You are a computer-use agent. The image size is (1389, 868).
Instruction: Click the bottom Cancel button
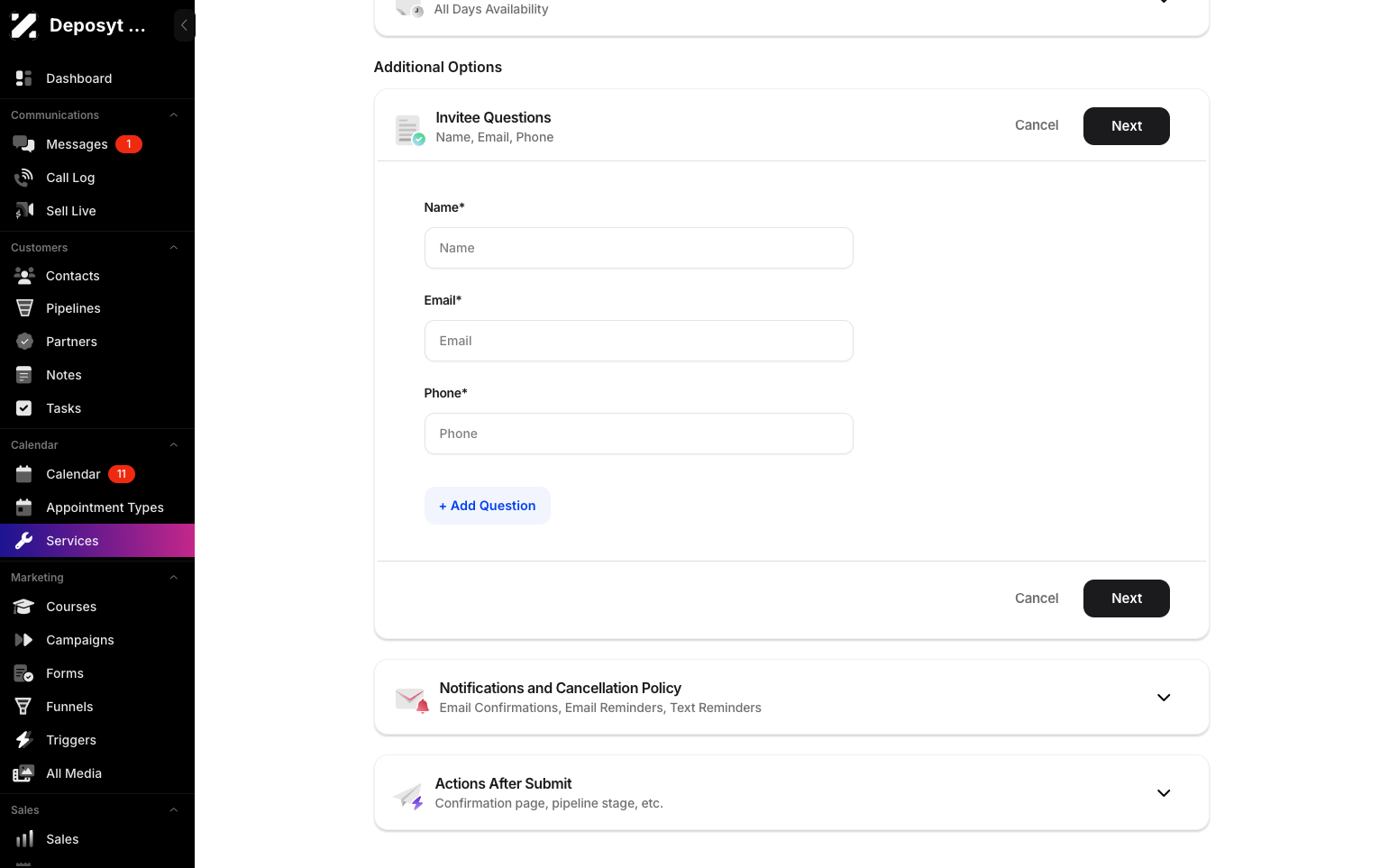point(1037,598)
